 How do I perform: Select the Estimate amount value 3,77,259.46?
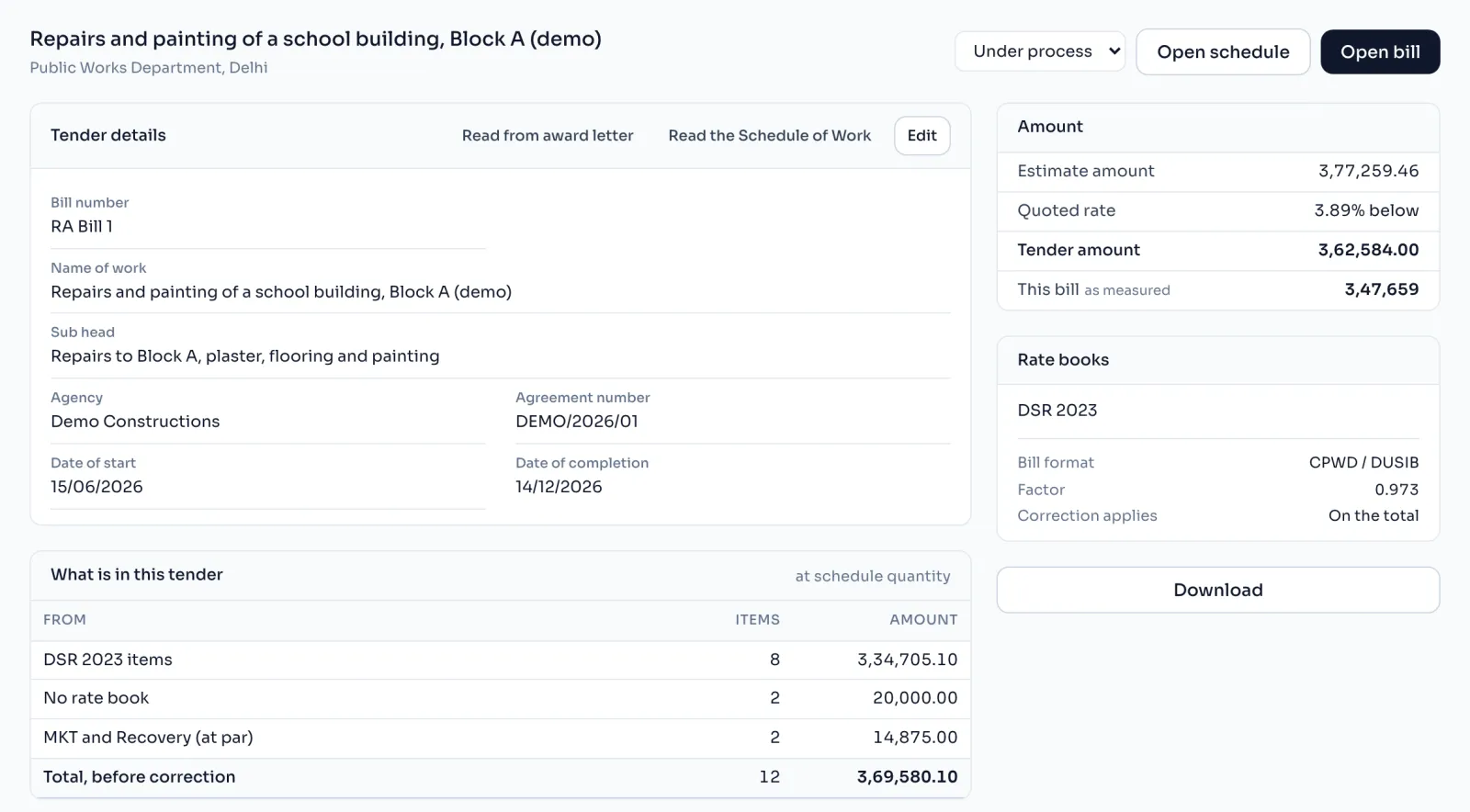tap(1368, 171)
